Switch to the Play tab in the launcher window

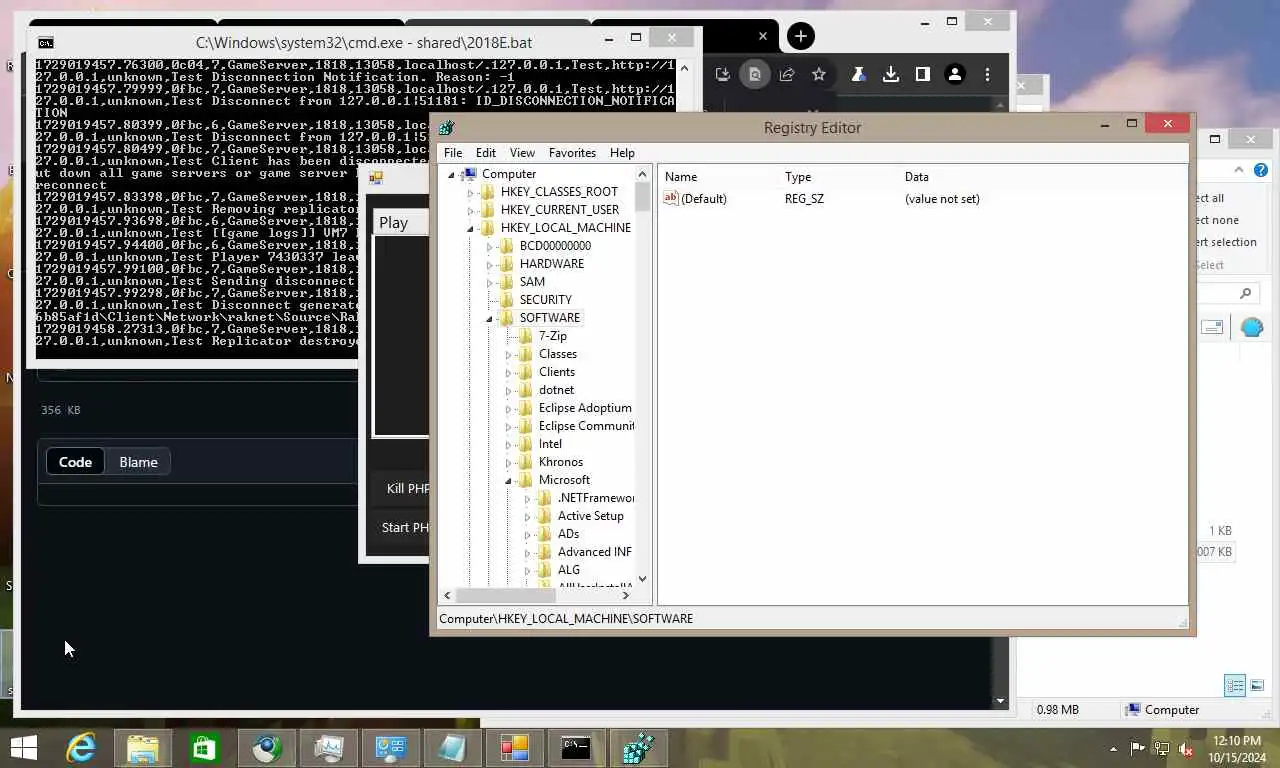[x=394, y=223]
